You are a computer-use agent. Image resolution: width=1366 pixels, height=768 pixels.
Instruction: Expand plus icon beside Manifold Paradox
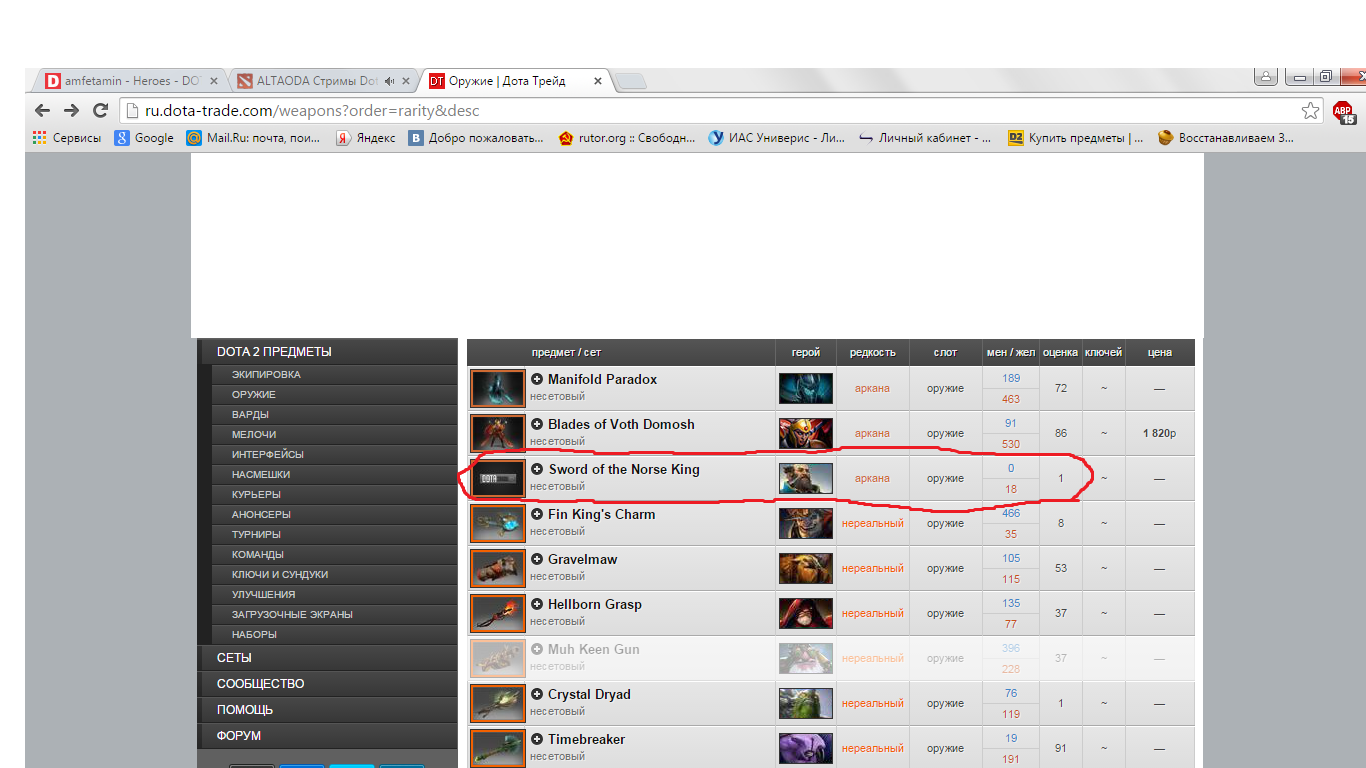click(537, 379)
